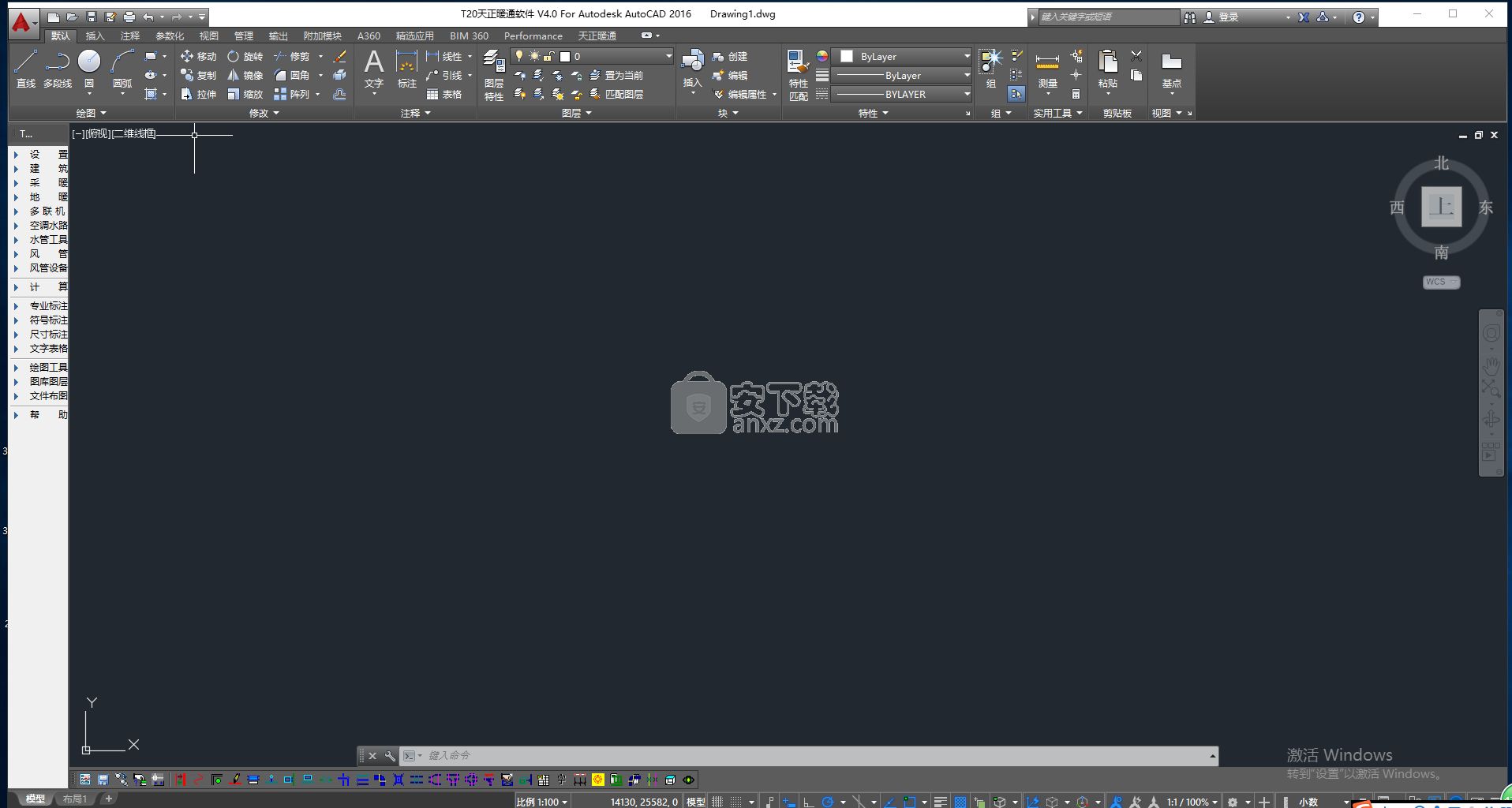The width and height of the screenshot is (1512, 808).
Task: Open the quick calculator icon in utilities
Action: coord(1076,94)
